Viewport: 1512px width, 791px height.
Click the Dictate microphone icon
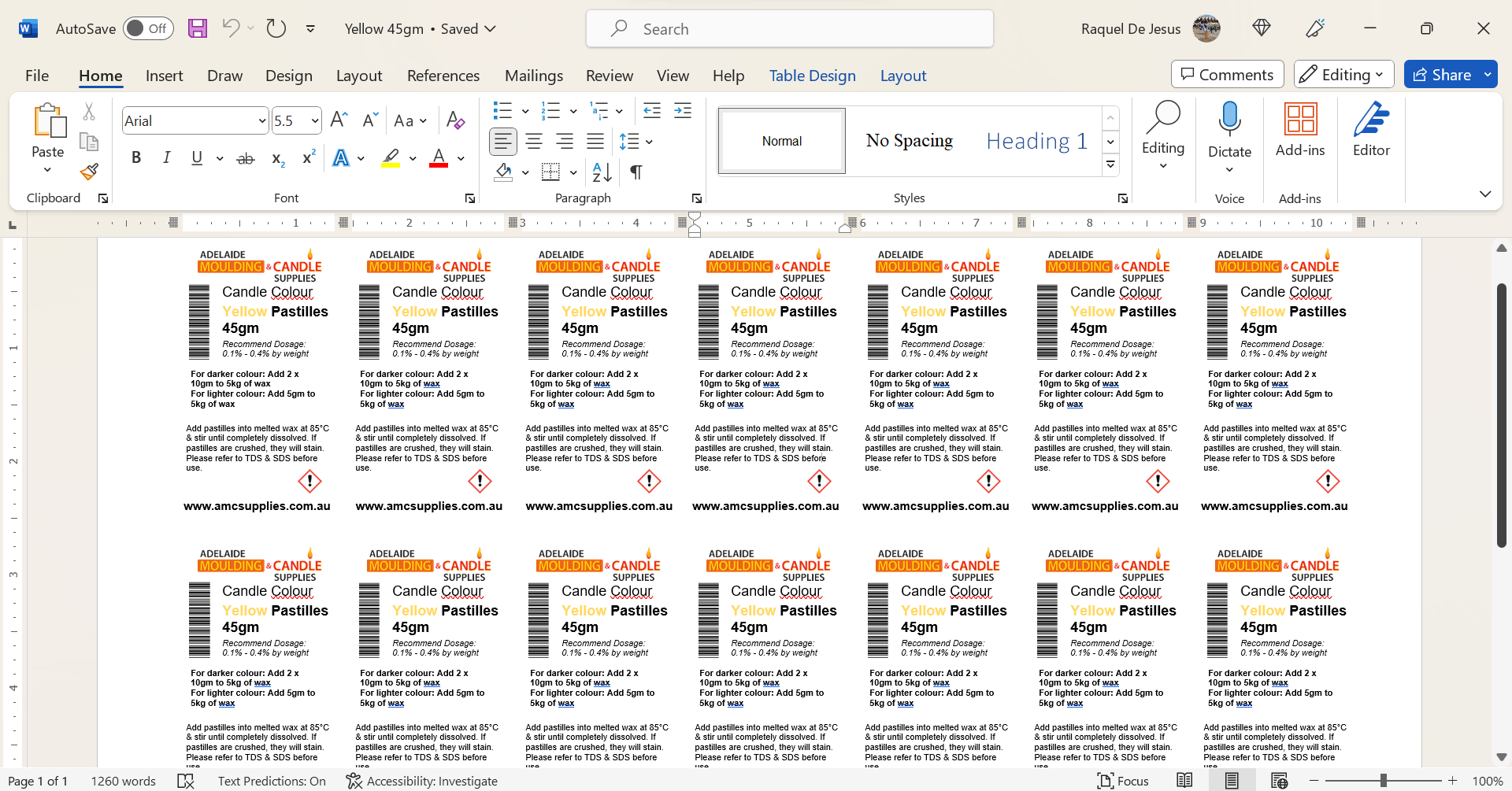1229,118
